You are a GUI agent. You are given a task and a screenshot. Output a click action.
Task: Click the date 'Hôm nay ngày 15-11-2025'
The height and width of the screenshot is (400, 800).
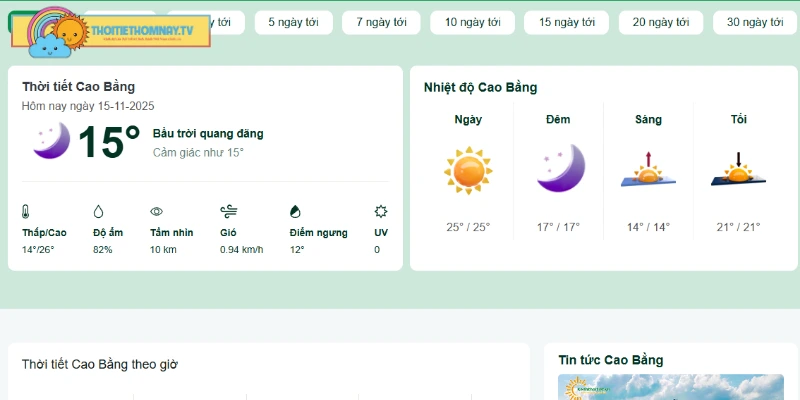point(88,106)
